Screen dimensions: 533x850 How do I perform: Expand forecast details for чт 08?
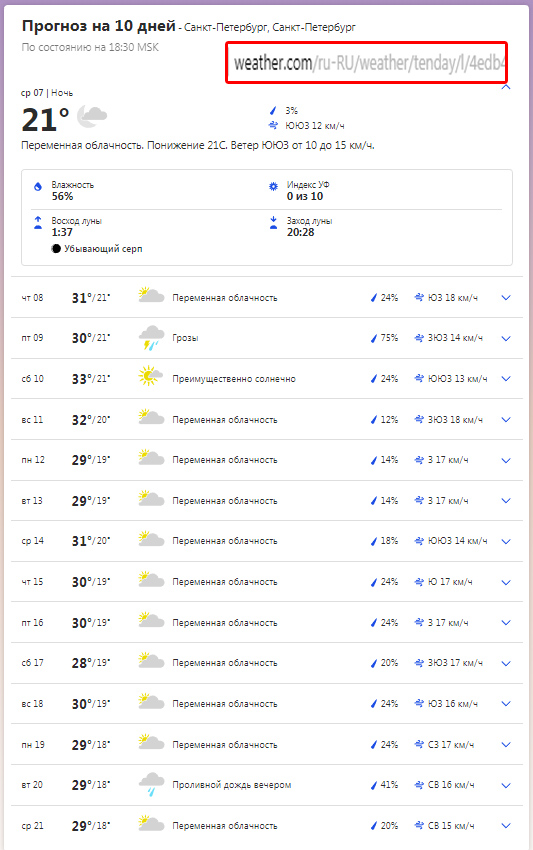tap(506, 298)
